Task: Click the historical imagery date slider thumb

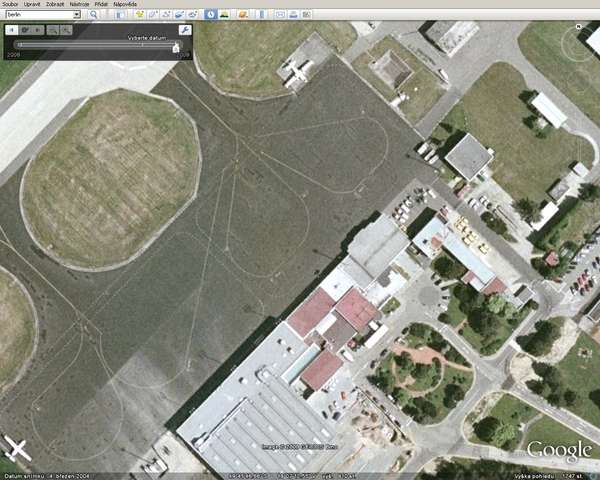Action: click(177, 46)
